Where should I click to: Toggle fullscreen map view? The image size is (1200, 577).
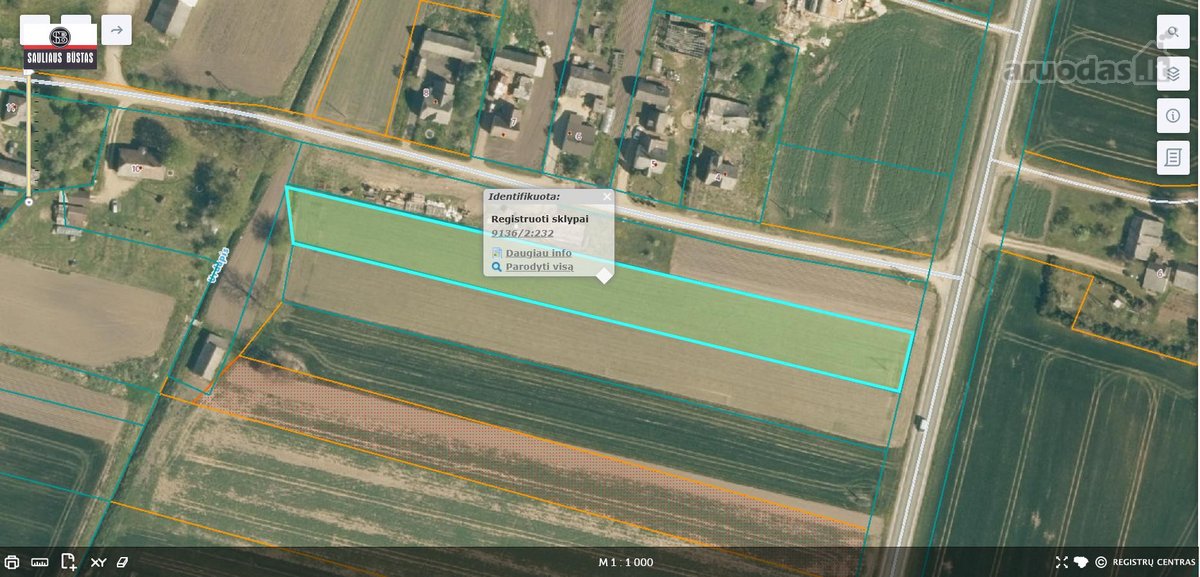tap(1062, 563)
